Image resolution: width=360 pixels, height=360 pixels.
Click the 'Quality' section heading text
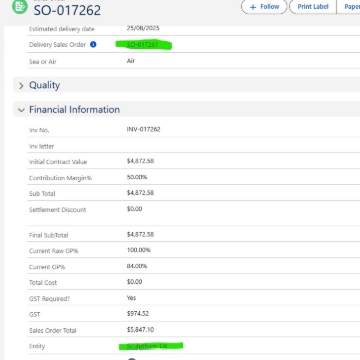coord(45,85)
